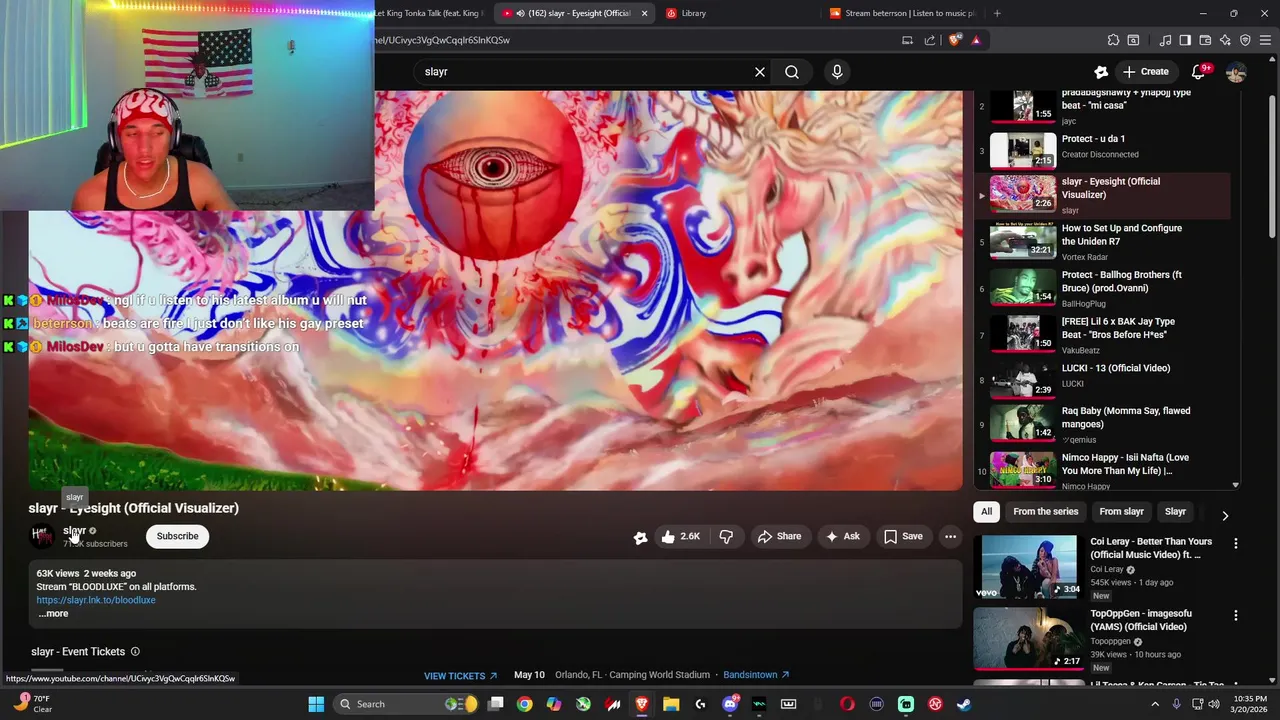
Task: Toggle the browser sidebar panel icon
Action: tap(1185, 40)
